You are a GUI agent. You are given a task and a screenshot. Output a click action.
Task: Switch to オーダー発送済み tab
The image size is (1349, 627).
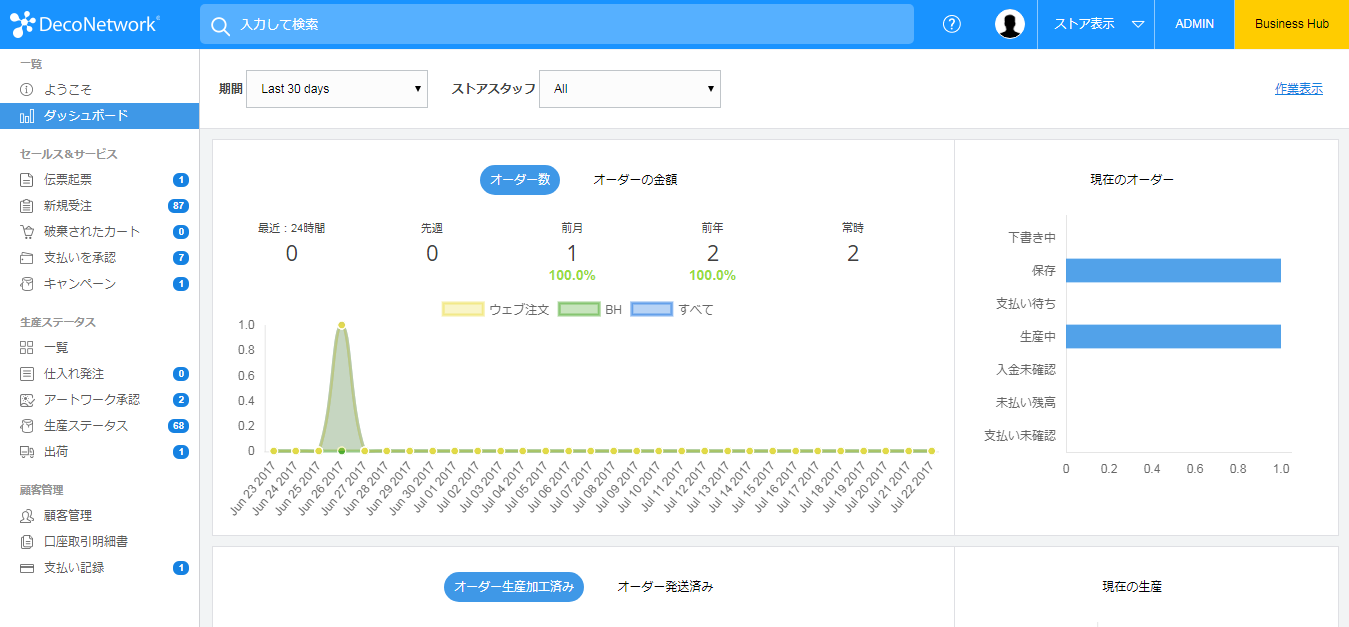coord(665,587)
